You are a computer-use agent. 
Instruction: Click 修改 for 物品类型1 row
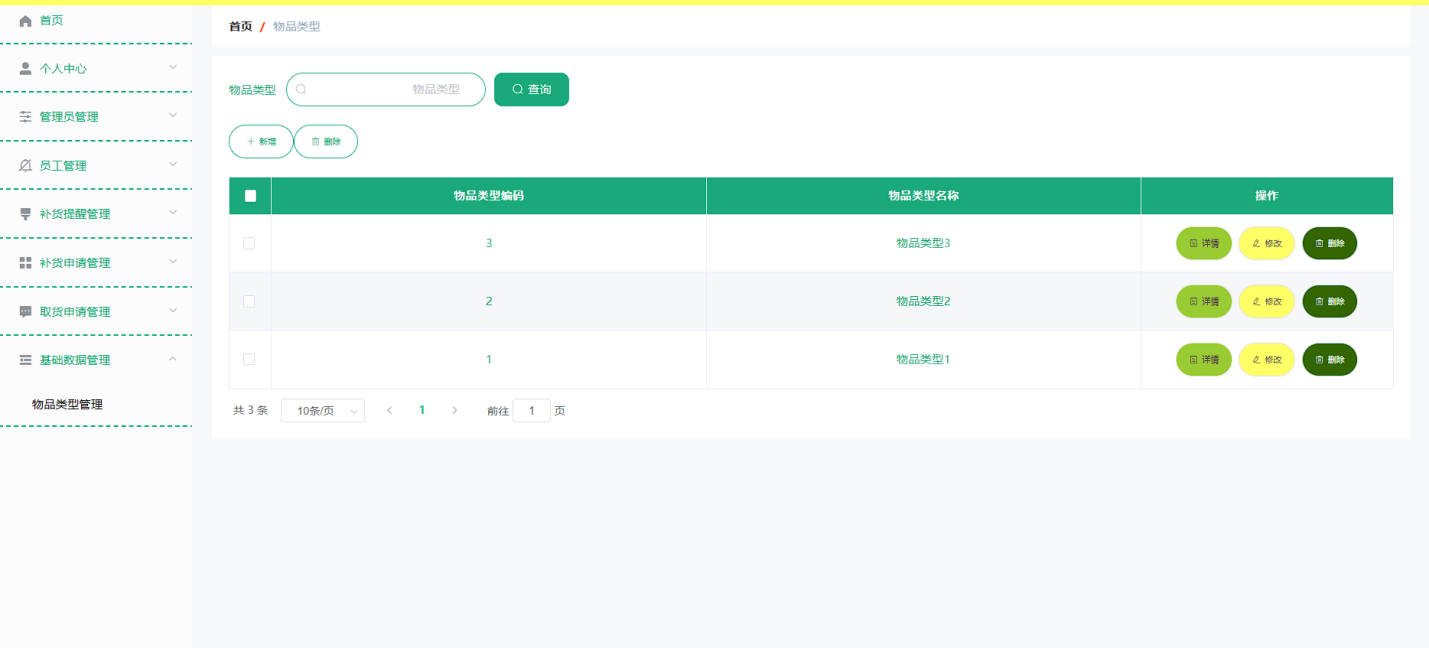pos(1267,359)
